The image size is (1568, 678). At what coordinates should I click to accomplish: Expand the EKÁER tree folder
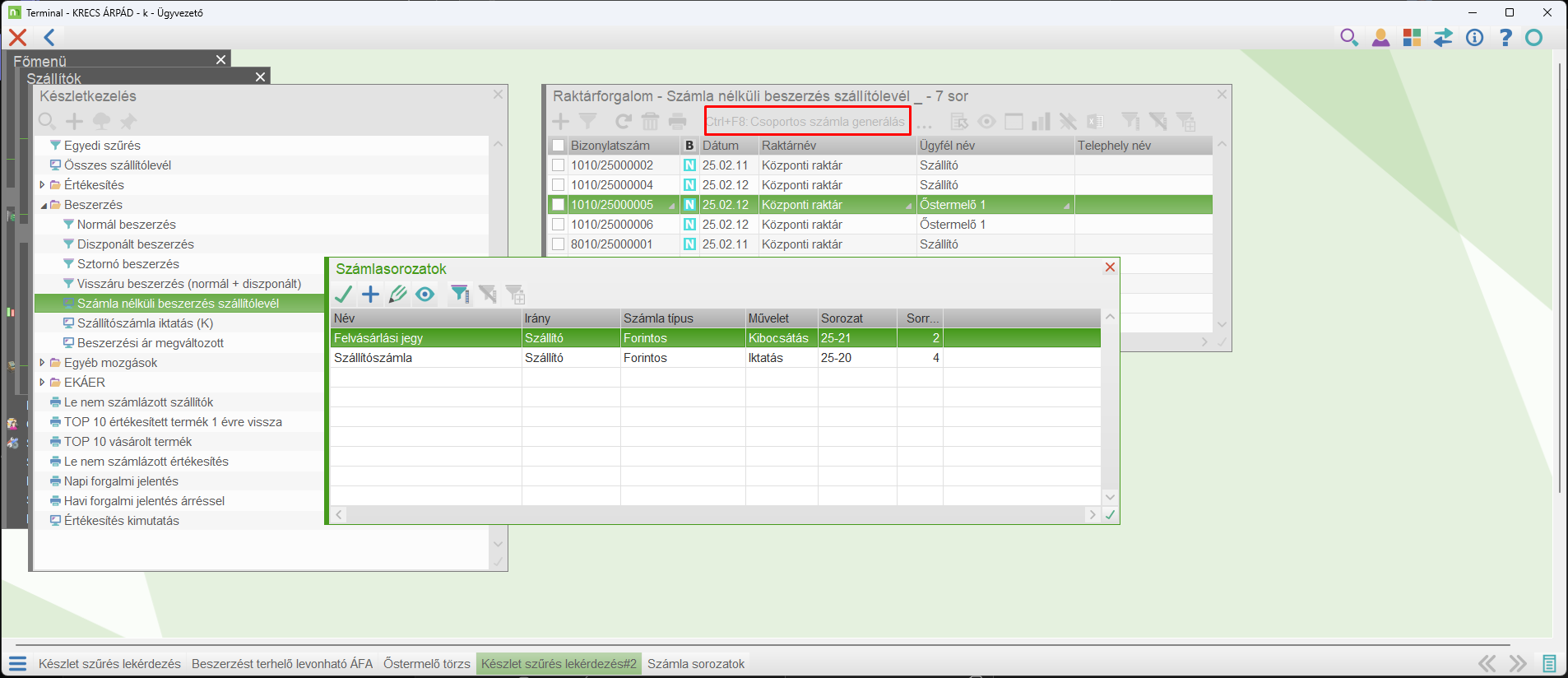43,383
